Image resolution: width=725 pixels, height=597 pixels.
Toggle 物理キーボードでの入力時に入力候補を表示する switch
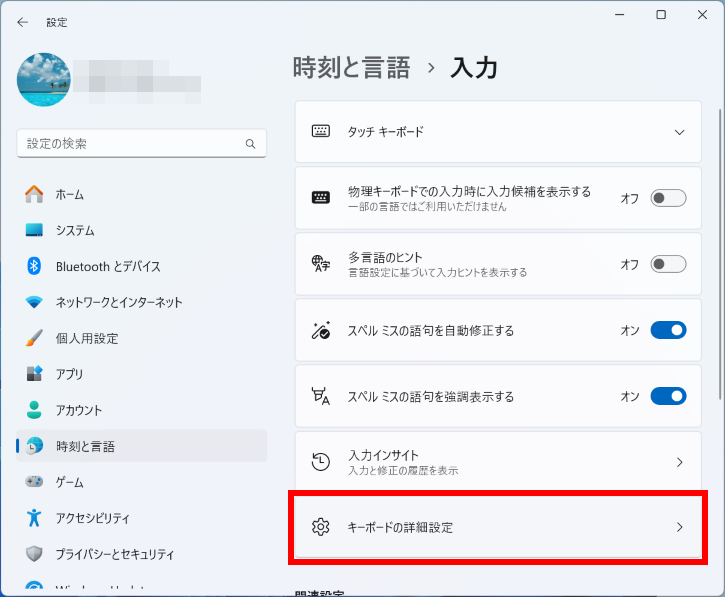point(668,198)
